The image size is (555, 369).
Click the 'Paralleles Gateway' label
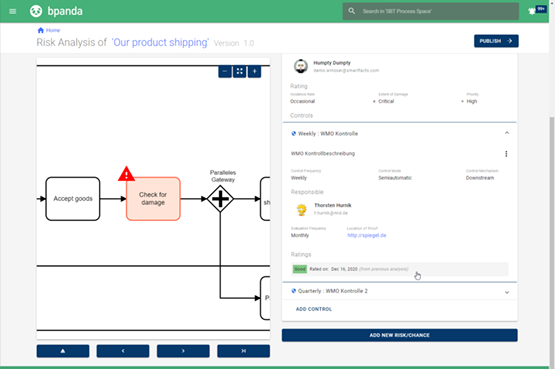tap(223, 176)
